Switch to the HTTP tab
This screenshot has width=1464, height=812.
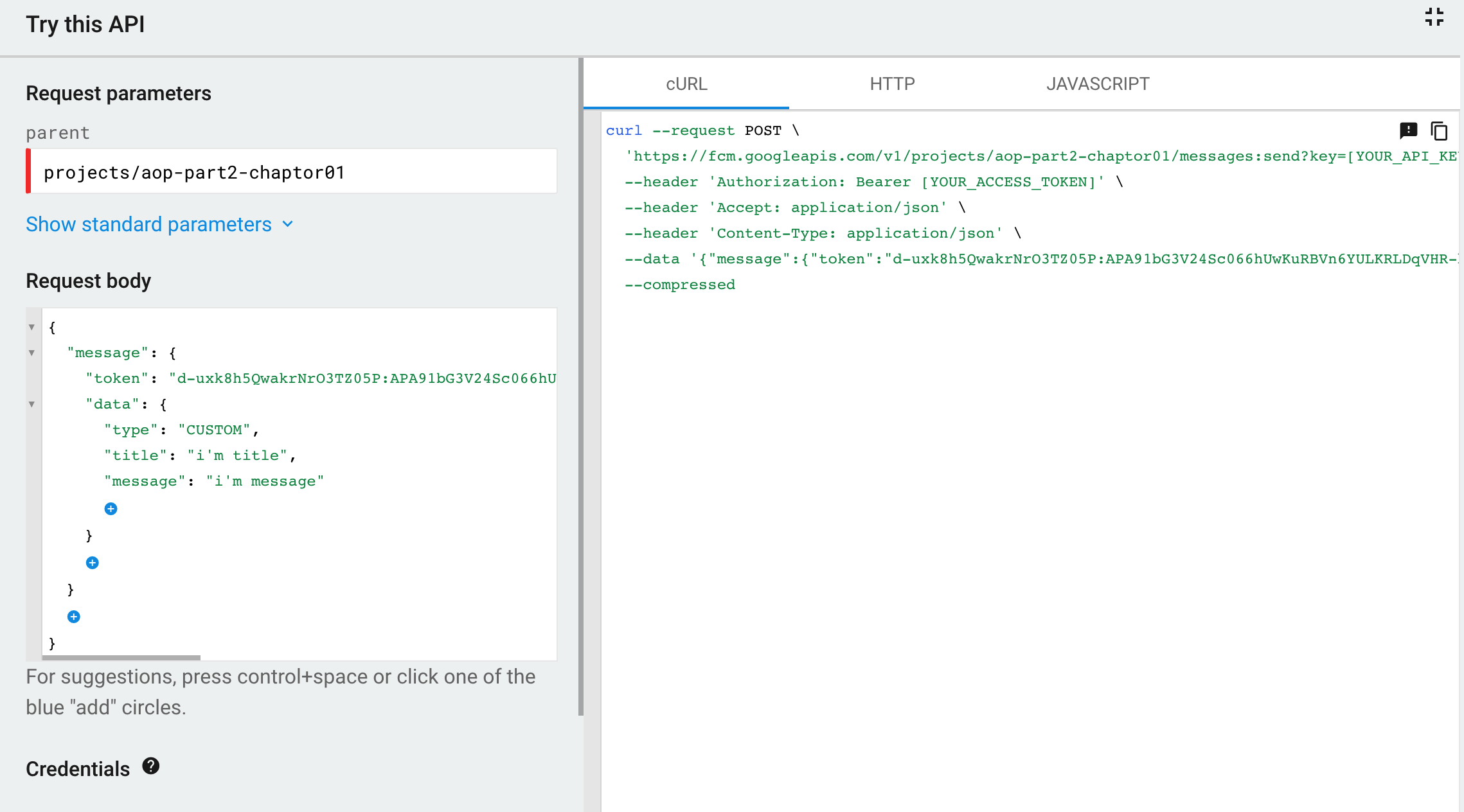pyautogui.click(x=892, y=84)
